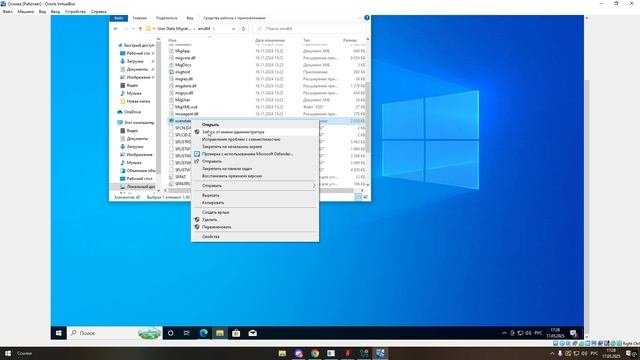Click File Explorer icon on guest taskbar
This screenshot has width=640, height=360.
[x=220, y=333]
